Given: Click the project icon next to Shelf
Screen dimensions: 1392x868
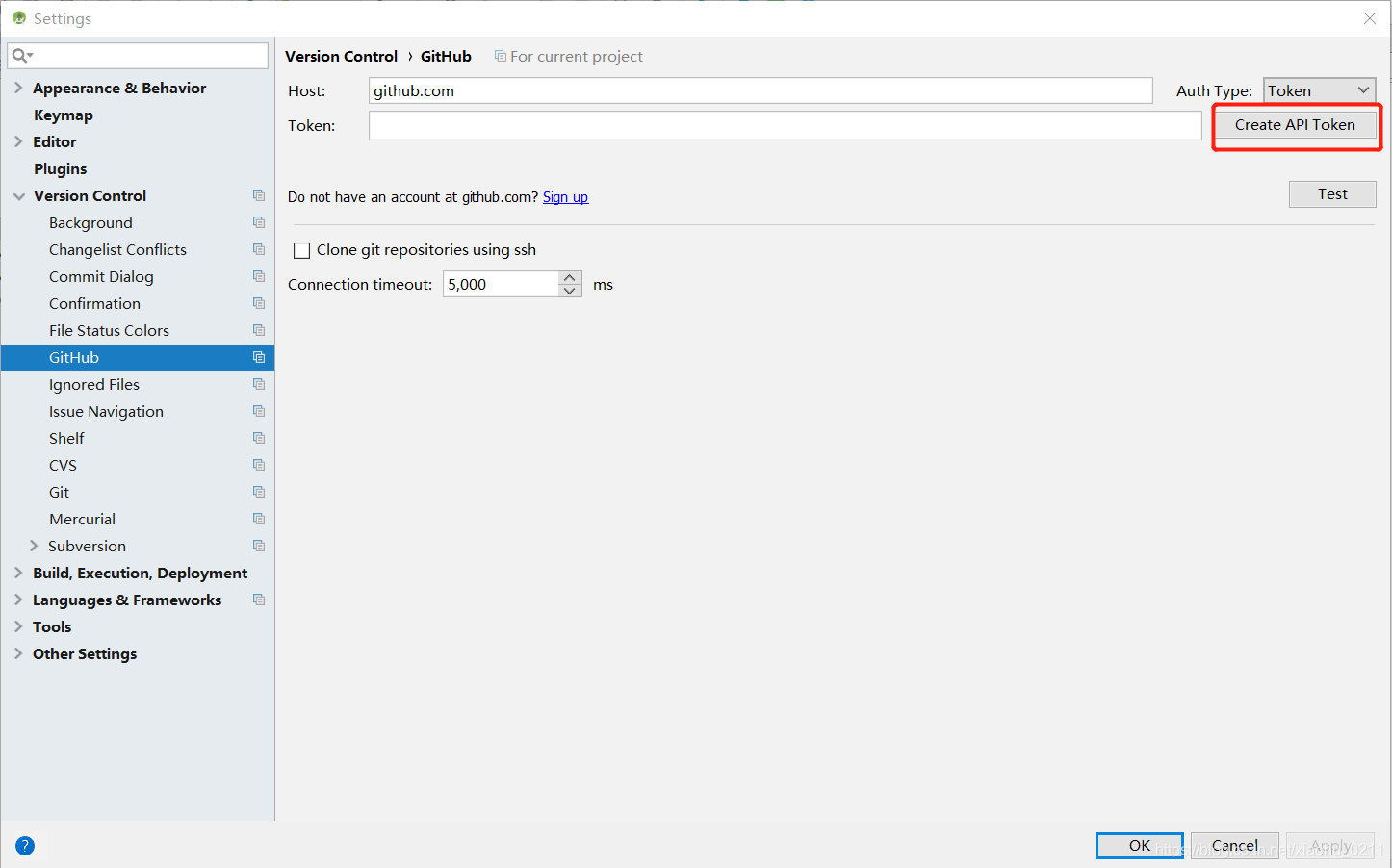Looking at the screenshot, I should click(259, 438).
